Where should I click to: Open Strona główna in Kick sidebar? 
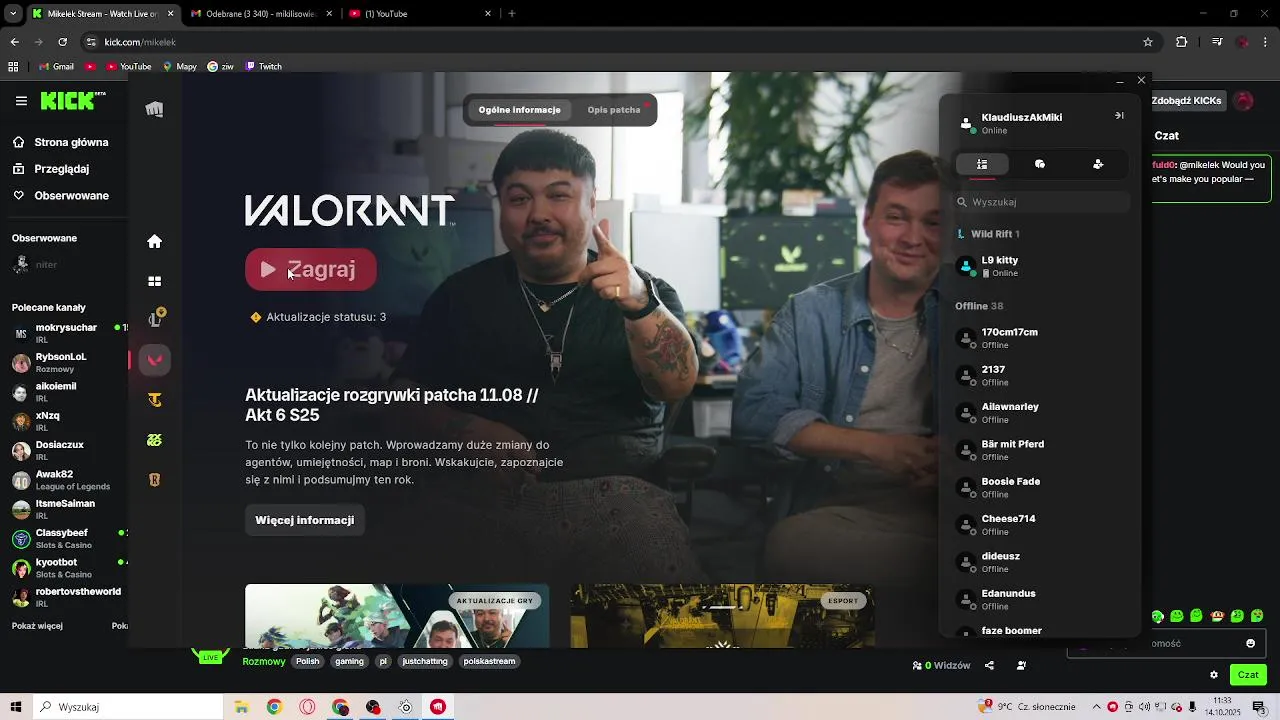(60, 142)
